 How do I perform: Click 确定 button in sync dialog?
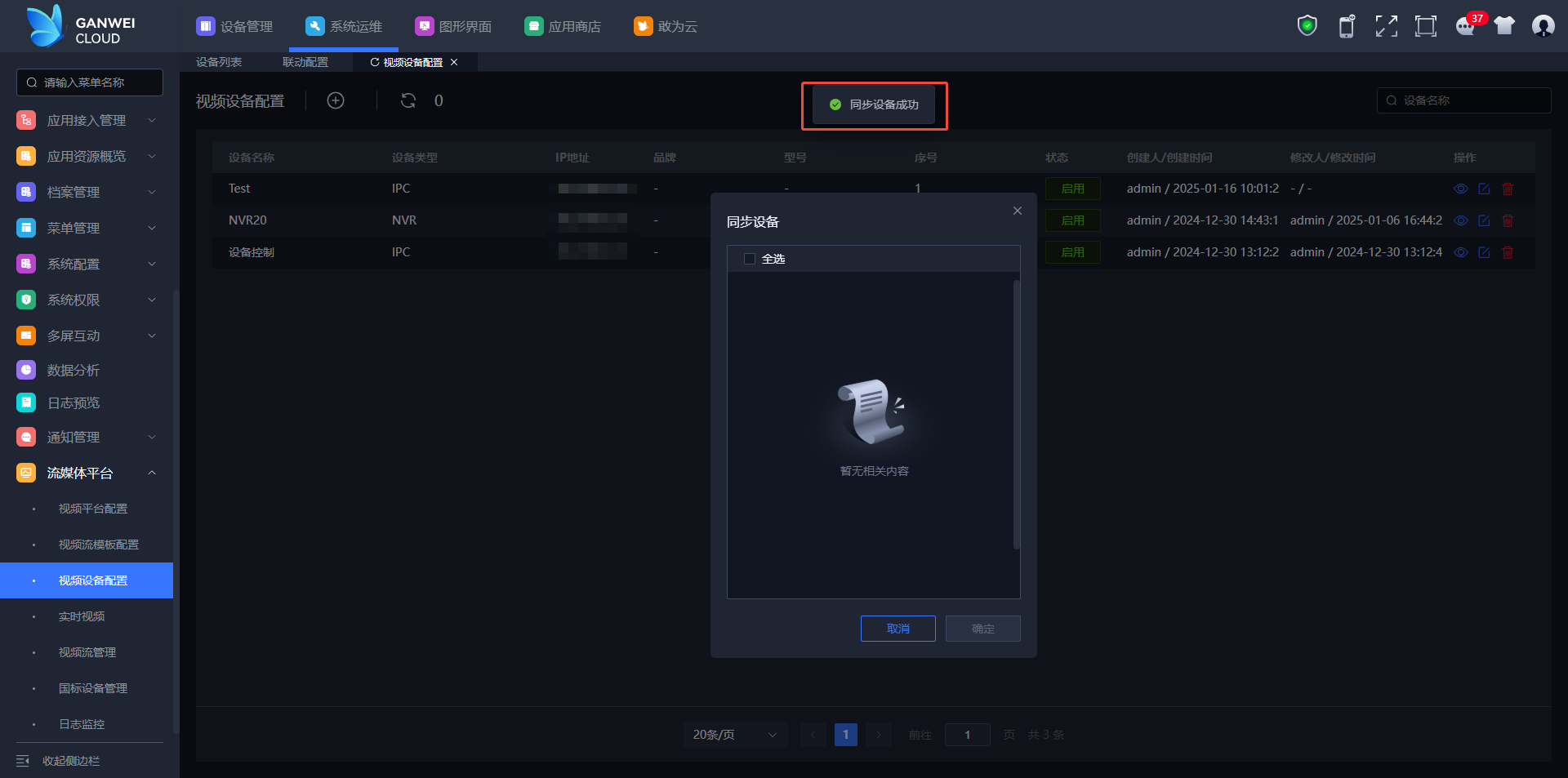coord(983,629)
